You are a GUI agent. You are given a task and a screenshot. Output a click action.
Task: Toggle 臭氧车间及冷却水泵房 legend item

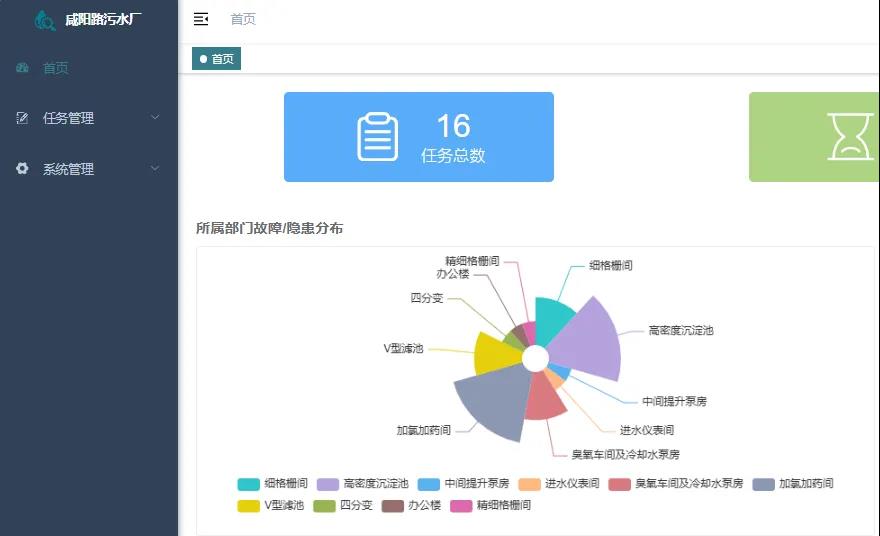(x=677, y=484)
